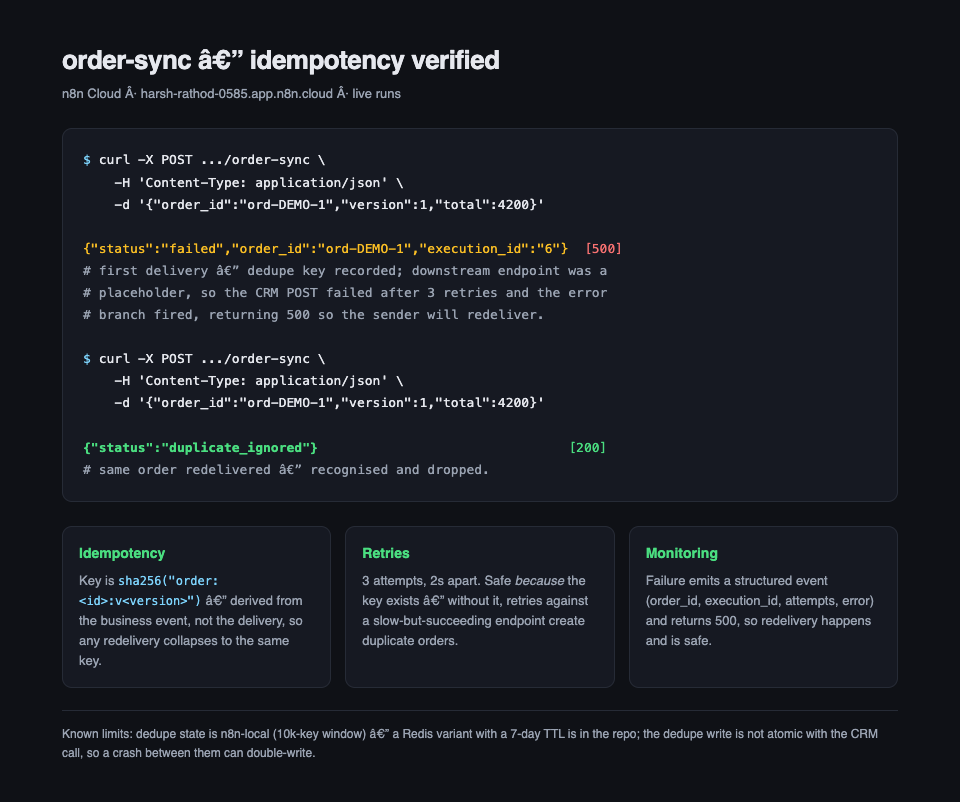This screenshot has width=960, height=802.
Task: Click the 'first delivery' comment line
Action: pyautogui.click(x=345, y=271)
